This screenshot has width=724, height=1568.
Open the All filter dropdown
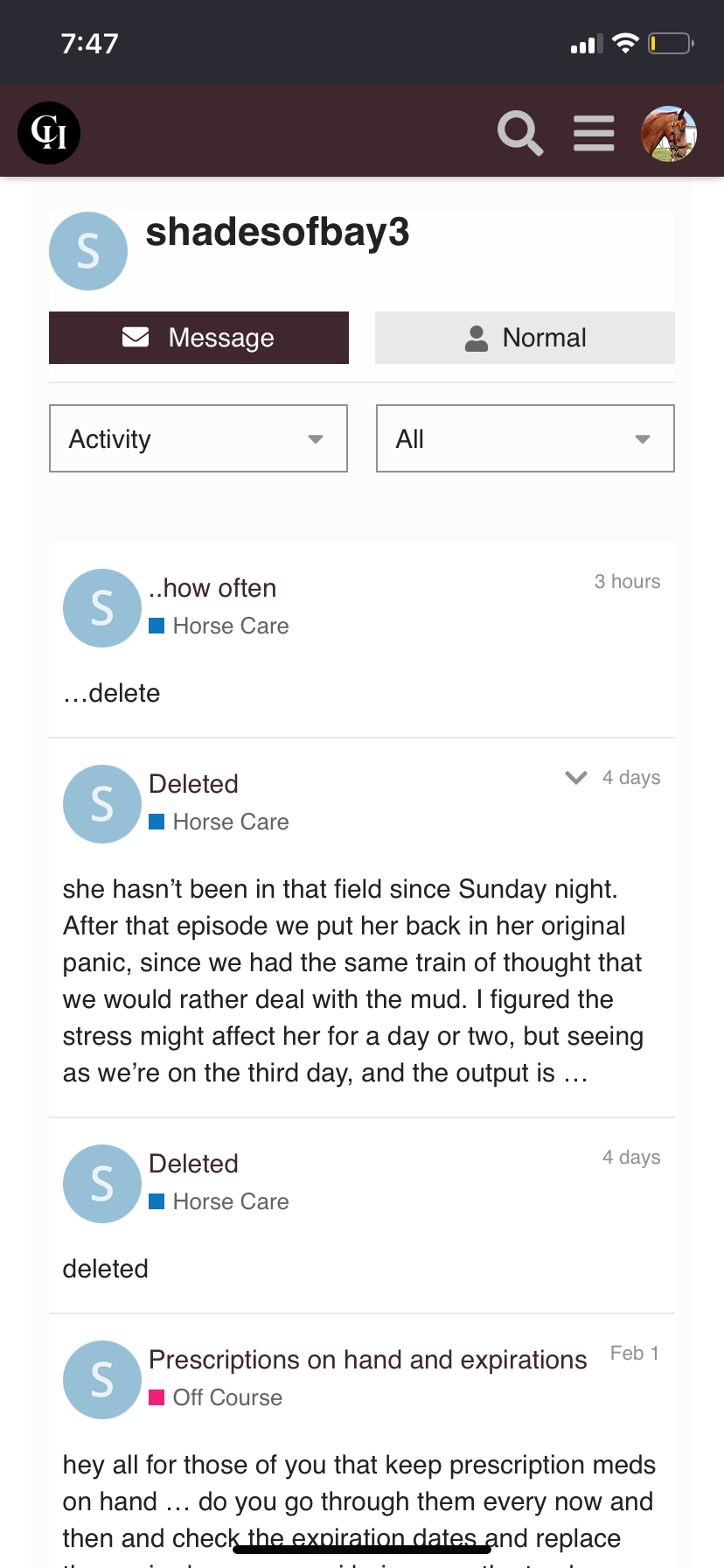[x=526, y=438]
